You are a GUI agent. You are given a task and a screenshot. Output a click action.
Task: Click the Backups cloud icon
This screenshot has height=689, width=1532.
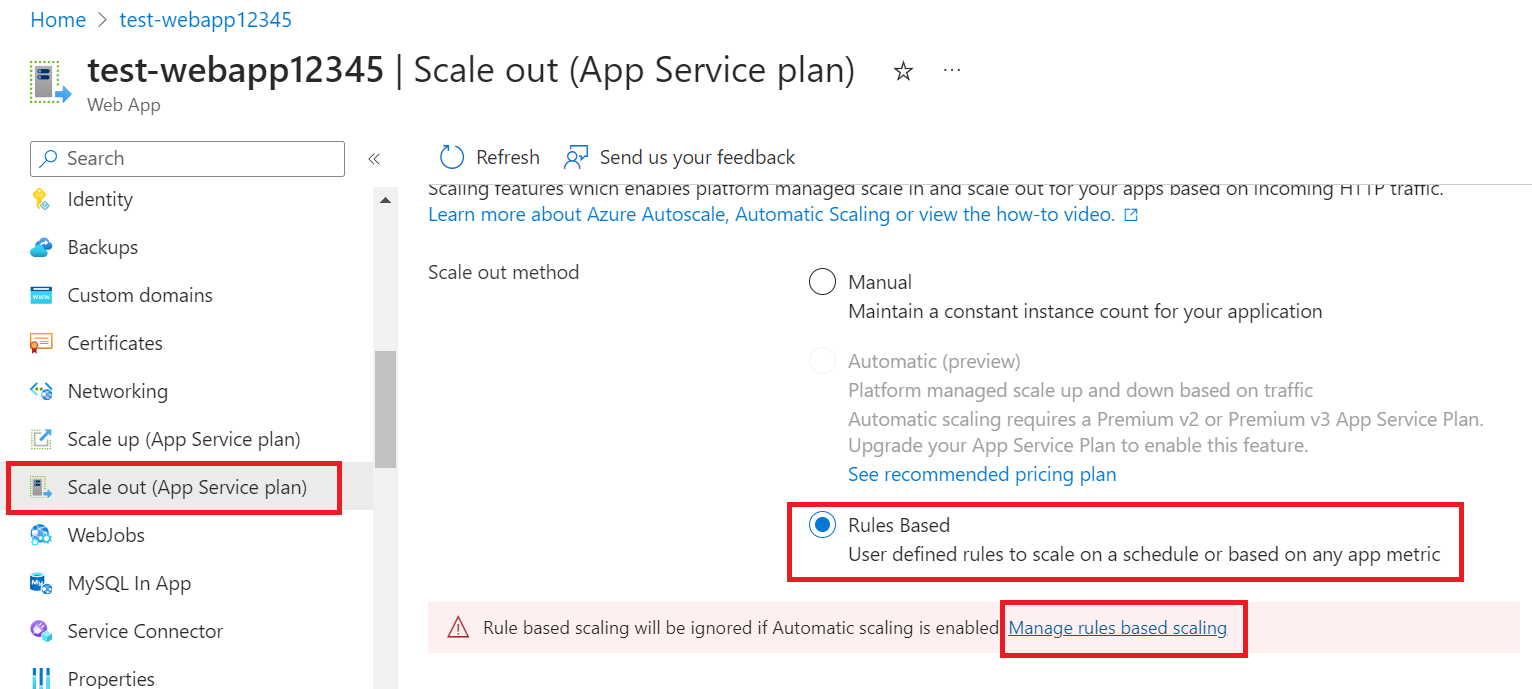pos(41,247)
